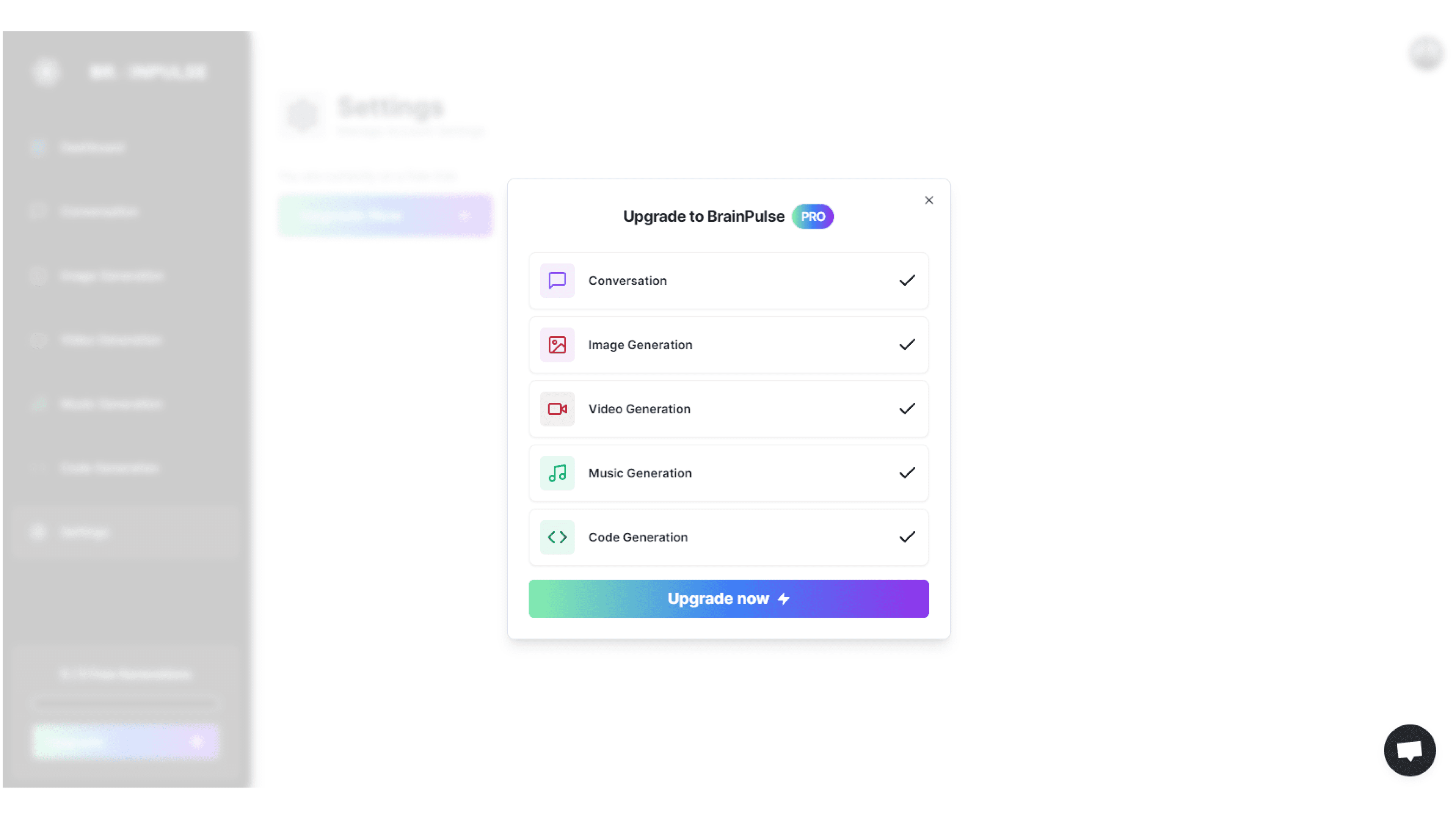Click the checkmark beside Conversation
The image size is (1456, 819).
[907, 280]
